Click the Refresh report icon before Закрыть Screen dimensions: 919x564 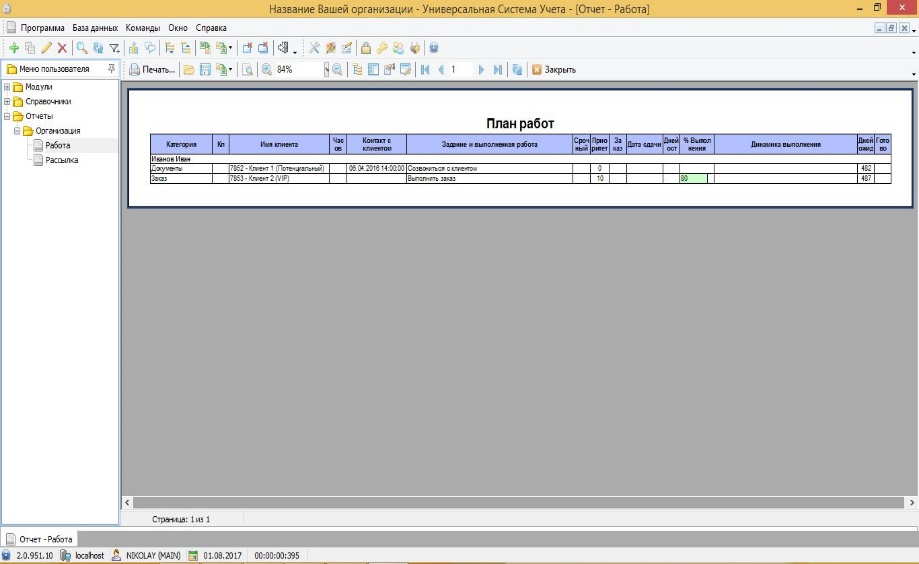pos(517,70)
